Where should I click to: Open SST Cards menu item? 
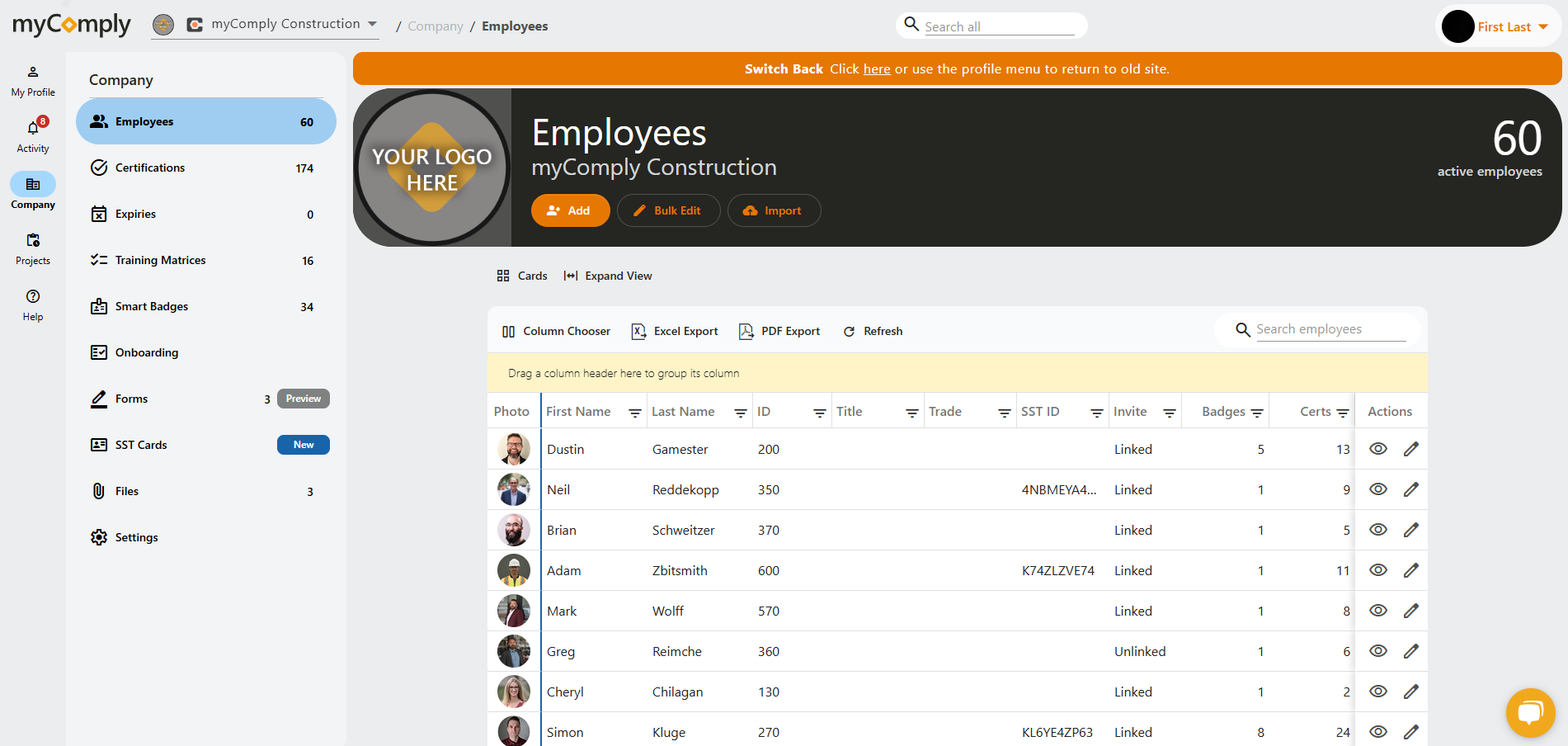pos(206,445)
